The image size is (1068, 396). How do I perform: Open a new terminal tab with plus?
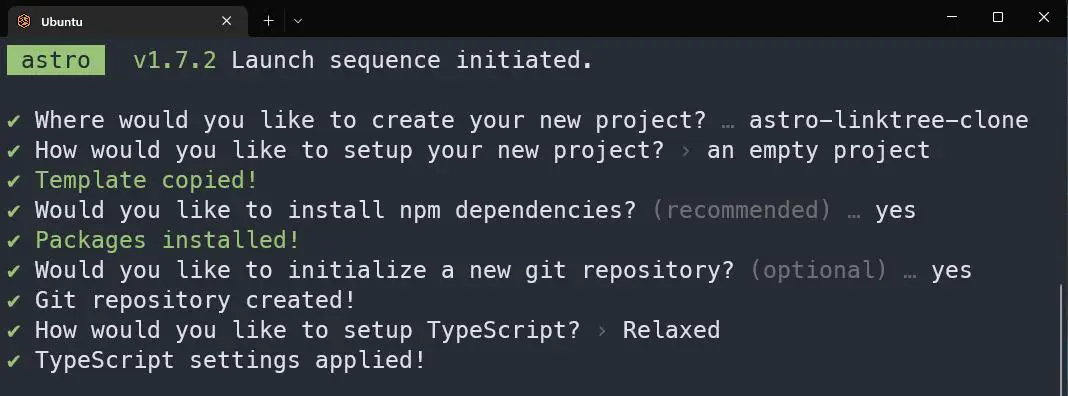[x=268, y=21]
